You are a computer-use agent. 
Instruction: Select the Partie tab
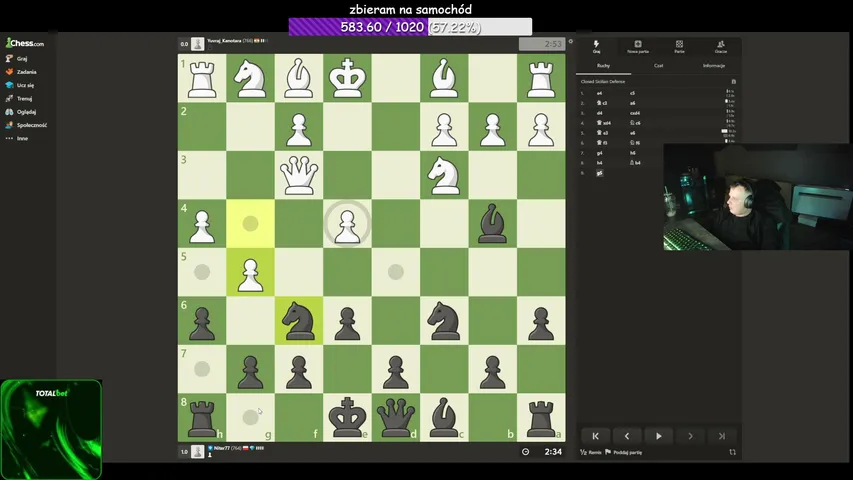pos(679,47)
